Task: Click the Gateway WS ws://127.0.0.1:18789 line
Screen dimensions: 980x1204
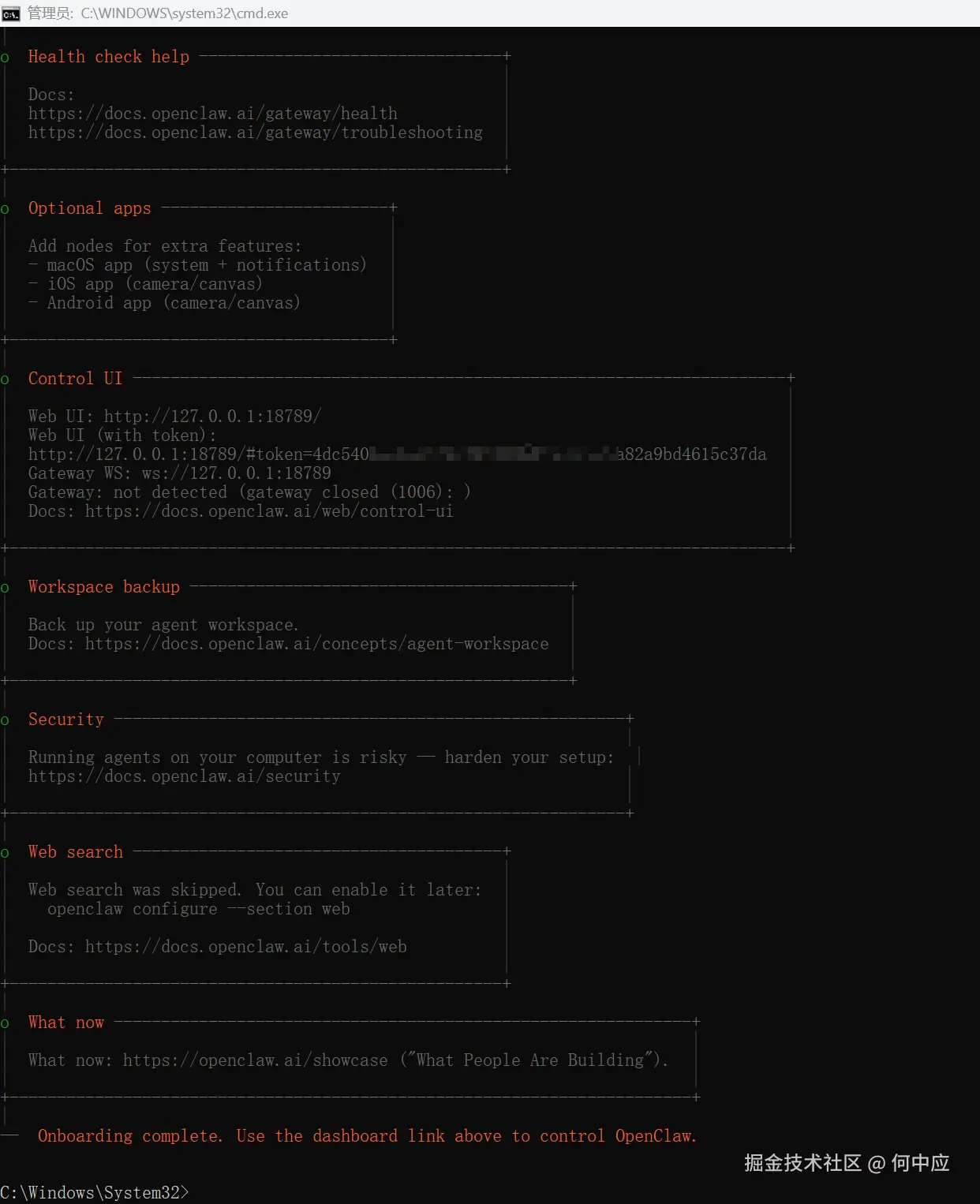Action: (180, 473)
